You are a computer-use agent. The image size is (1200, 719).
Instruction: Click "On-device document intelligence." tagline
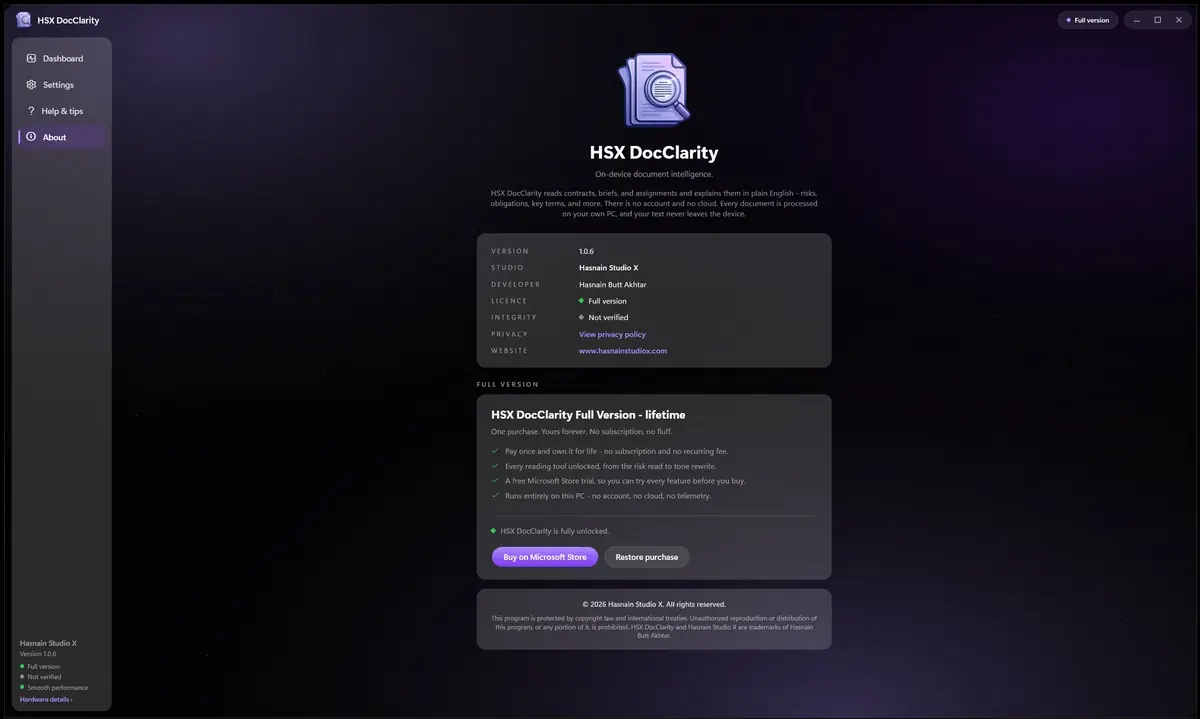[x=654, y=174]
